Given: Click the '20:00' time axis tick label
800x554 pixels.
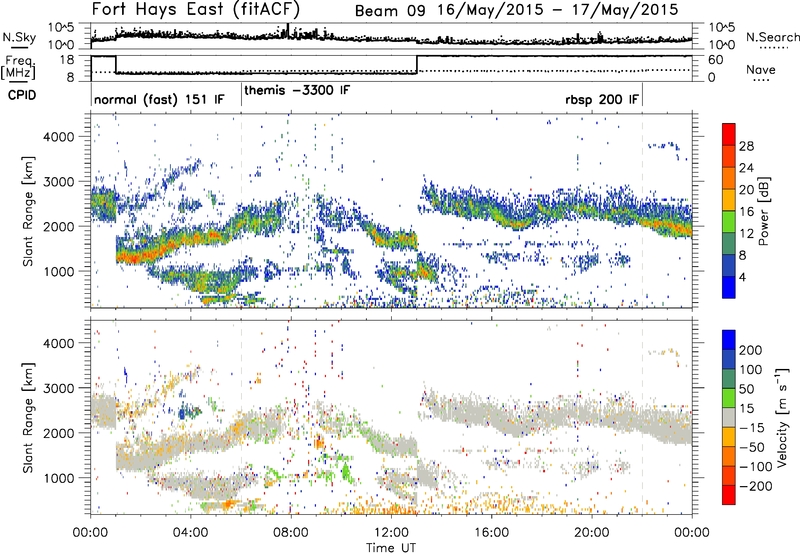Looking at the screenshot, I should (x=591, y=532).
